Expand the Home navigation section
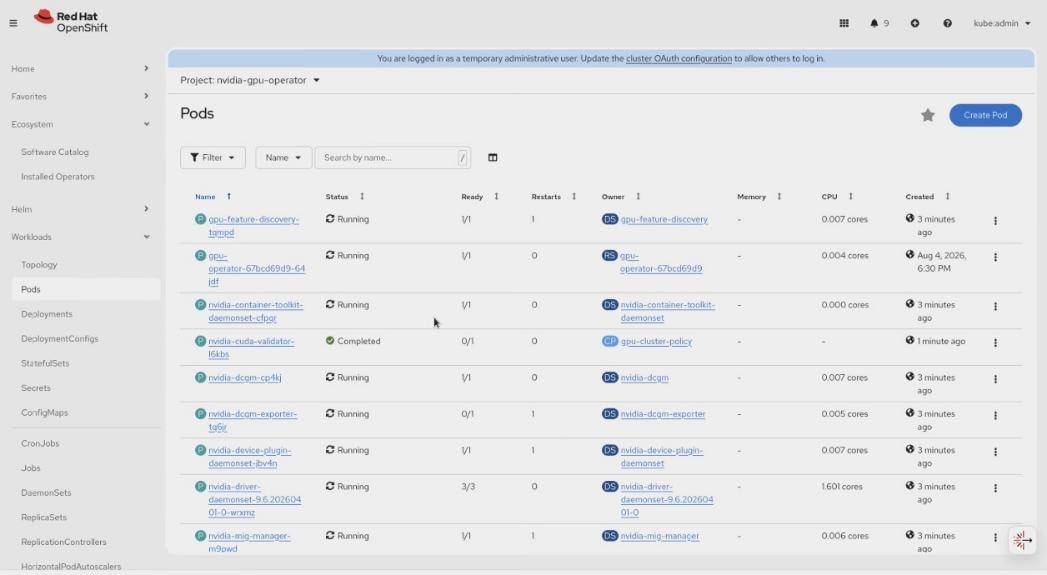This screenshot has width=1047, height=575. (80, 69)
